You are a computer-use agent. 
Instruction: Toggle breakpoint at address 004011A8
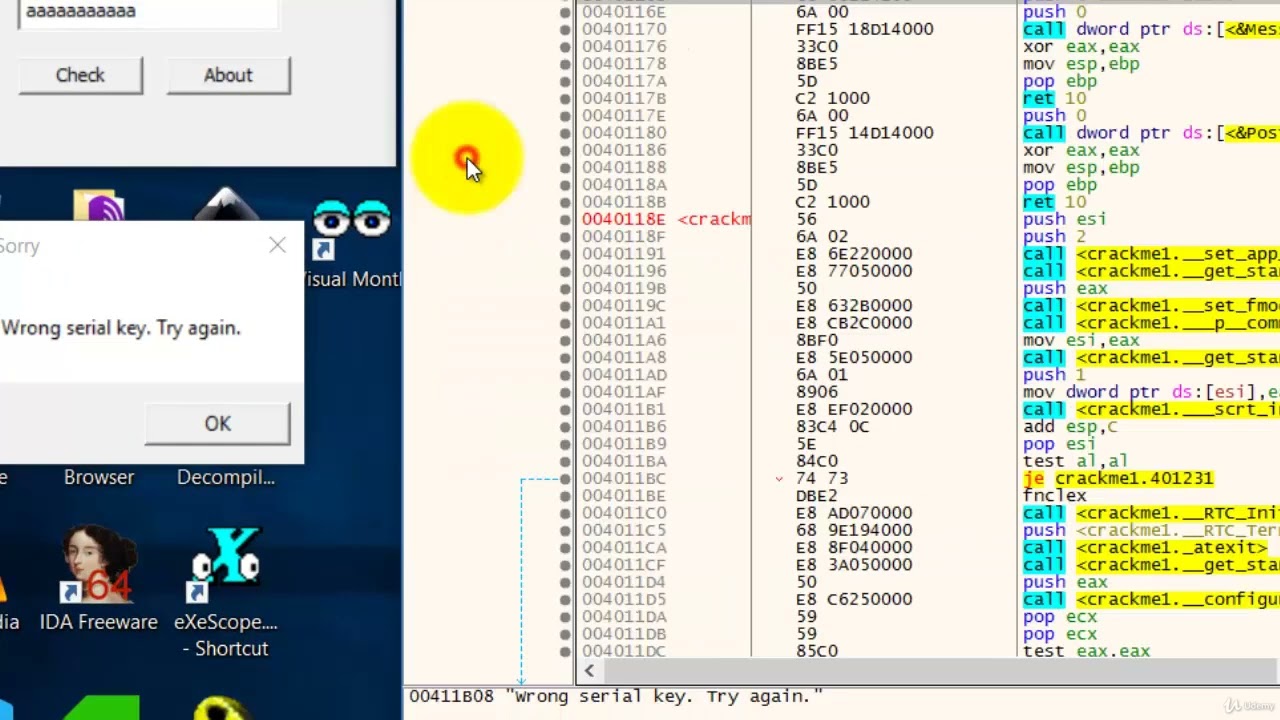(x=566, y=357)
